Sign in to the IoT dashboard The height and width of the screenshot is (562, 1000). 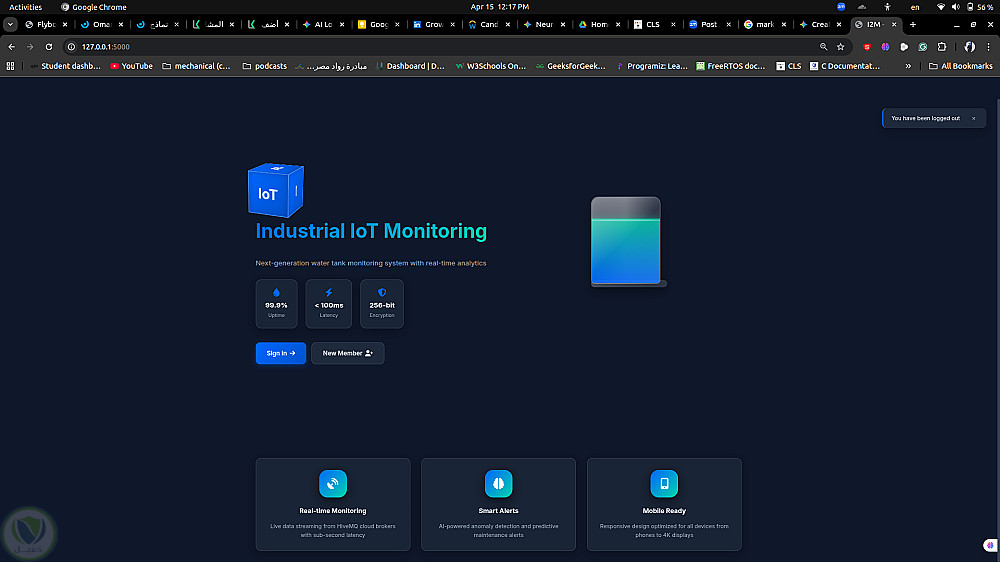[x=281, y=353]
